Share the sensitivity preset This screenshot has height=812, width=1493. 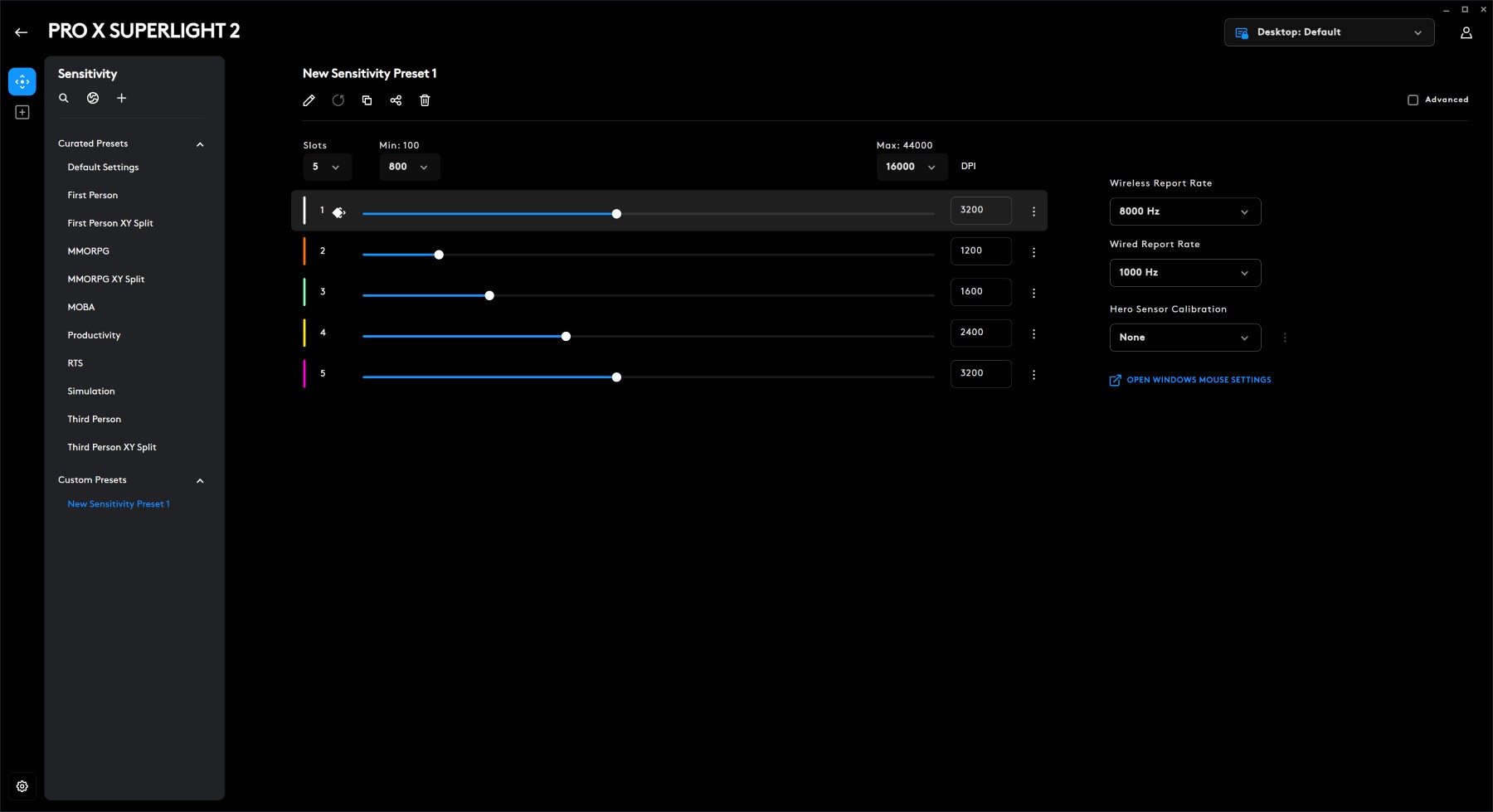[396, 100]
